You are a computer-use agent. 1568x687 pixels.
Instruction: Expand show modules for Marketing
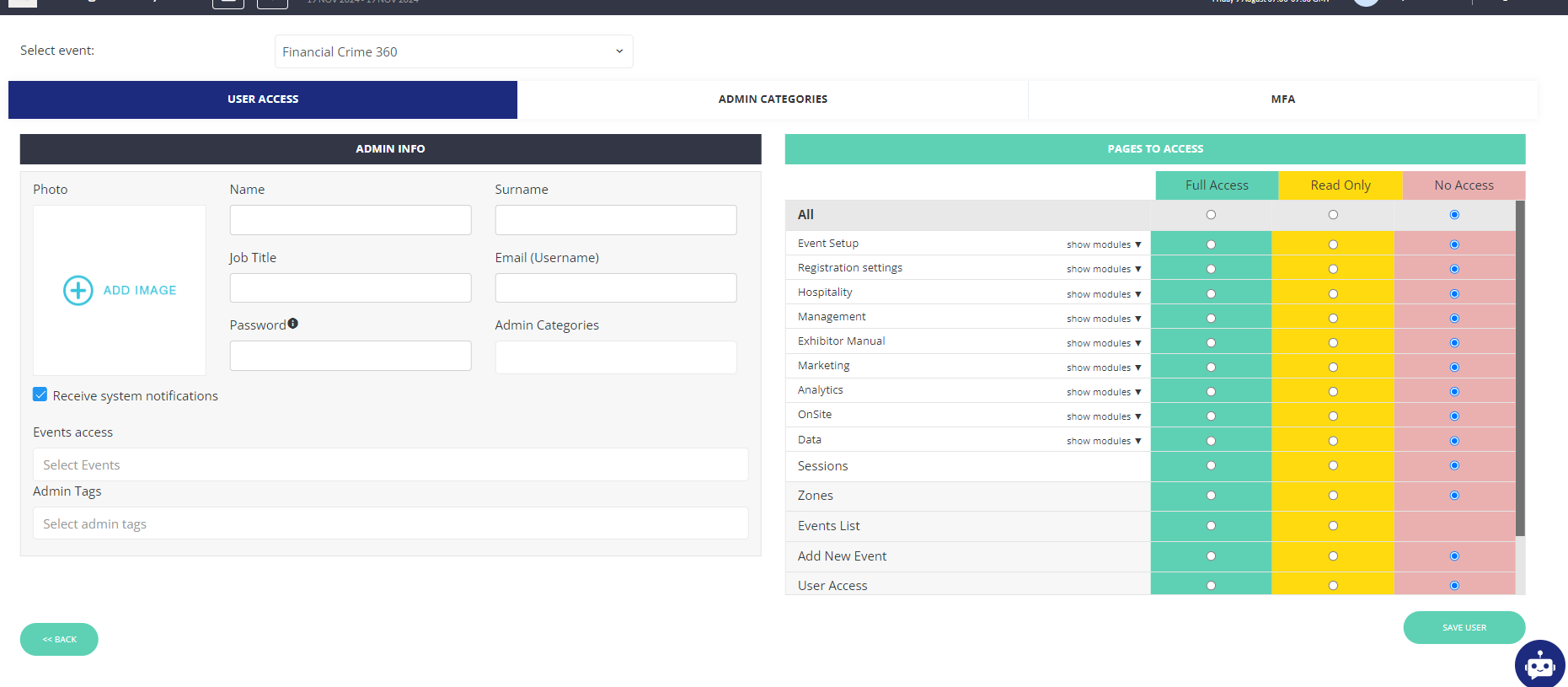[x=1103, y=368]
